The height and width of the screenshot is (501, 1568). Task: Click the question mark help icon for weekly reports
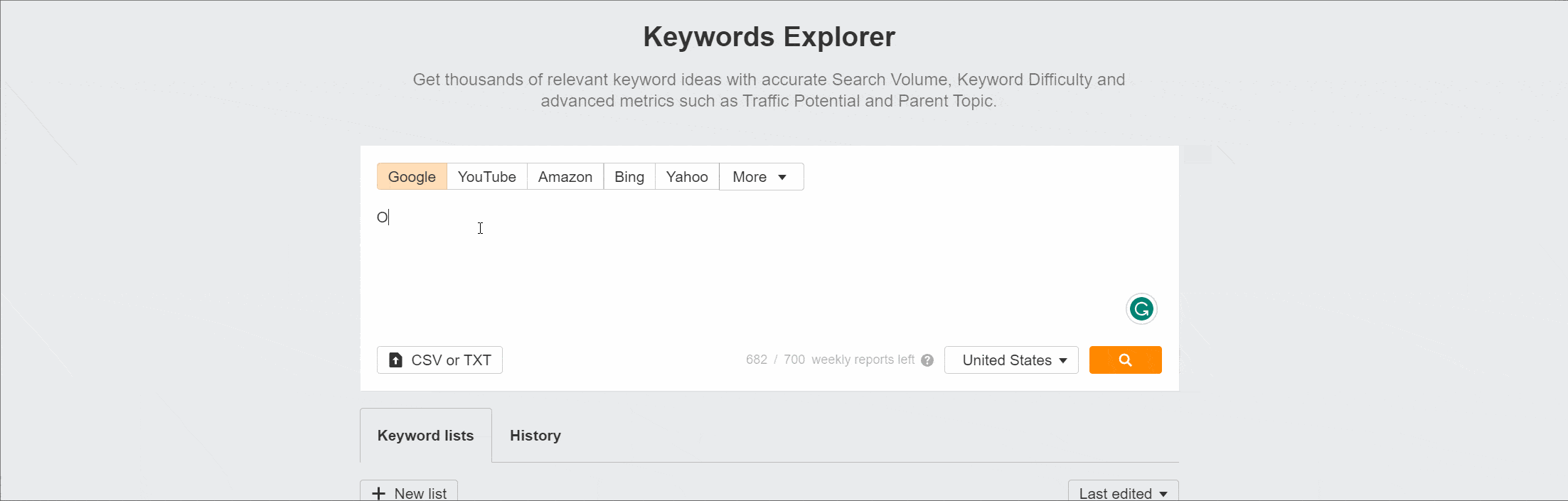tap(927, 360)
